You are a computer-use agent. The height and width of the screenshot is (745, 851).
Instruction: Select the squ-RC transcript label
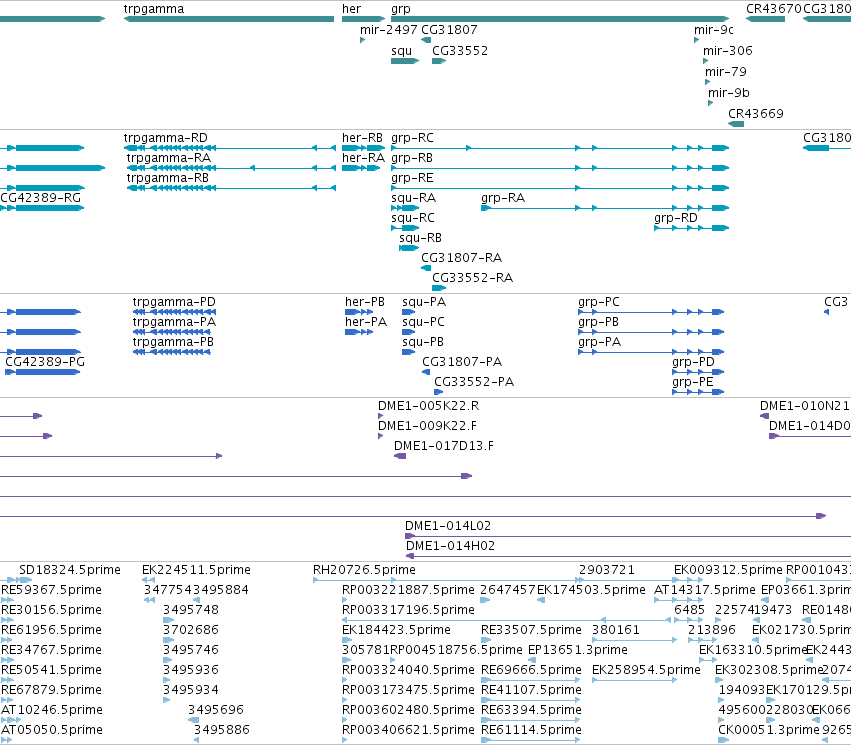click(412, 218)
